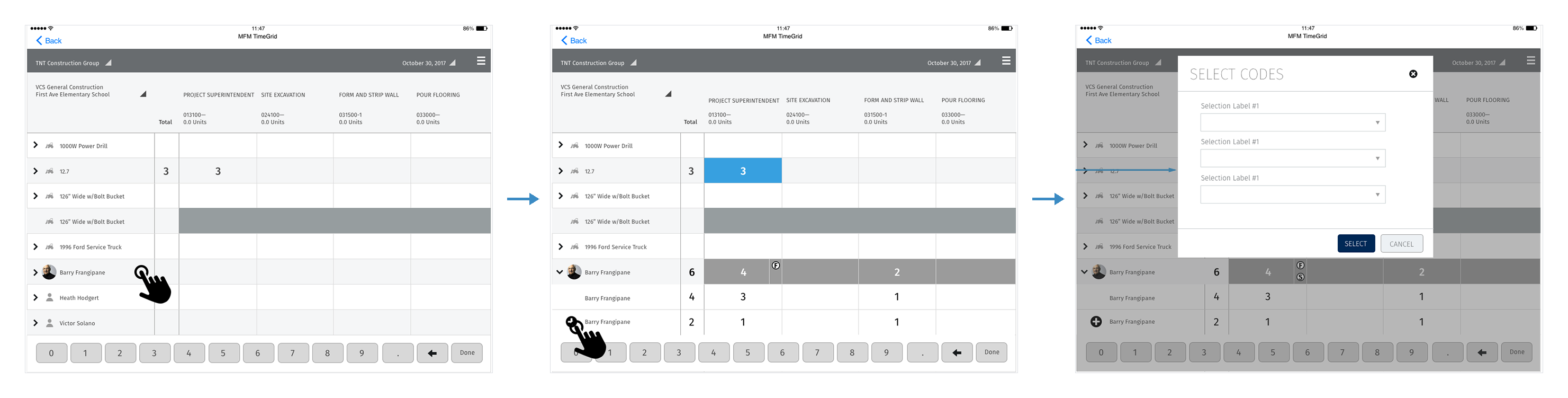Tap the 1000W Power Drill equipment icon, first screen
This screenshot has width=1568, height=398.
click(x=49, y=146)
